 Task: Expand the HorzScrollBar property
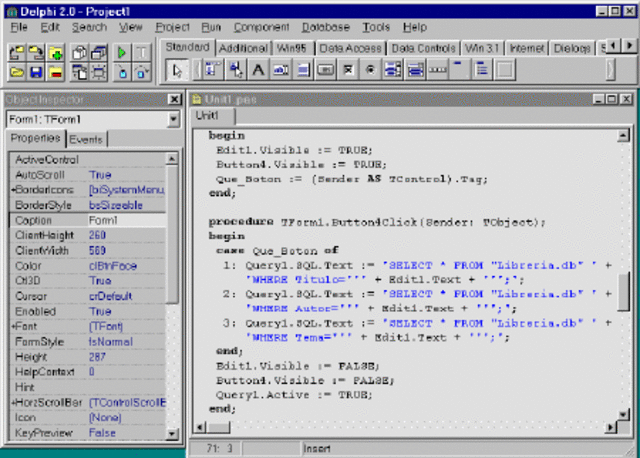(x=13, y=402)
